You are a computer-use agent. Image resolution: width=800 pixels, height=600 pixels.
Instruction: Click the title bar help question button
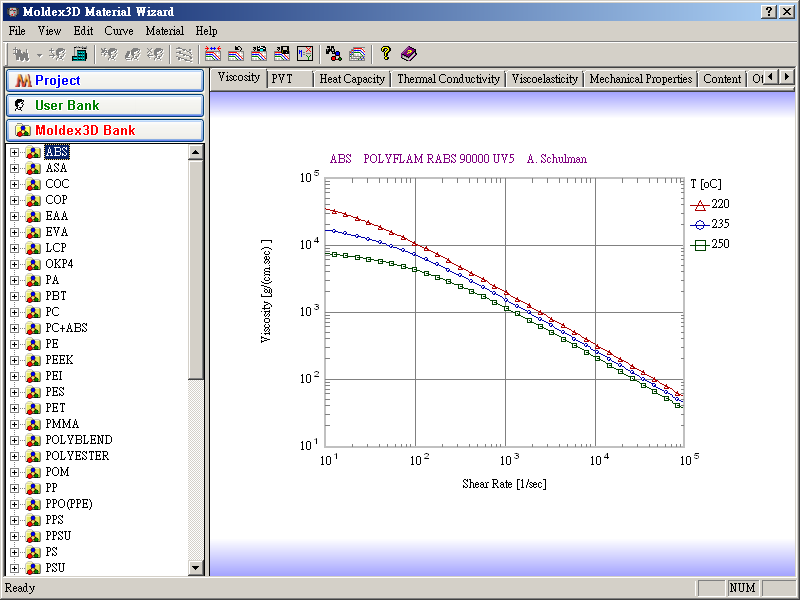[768, 11]
